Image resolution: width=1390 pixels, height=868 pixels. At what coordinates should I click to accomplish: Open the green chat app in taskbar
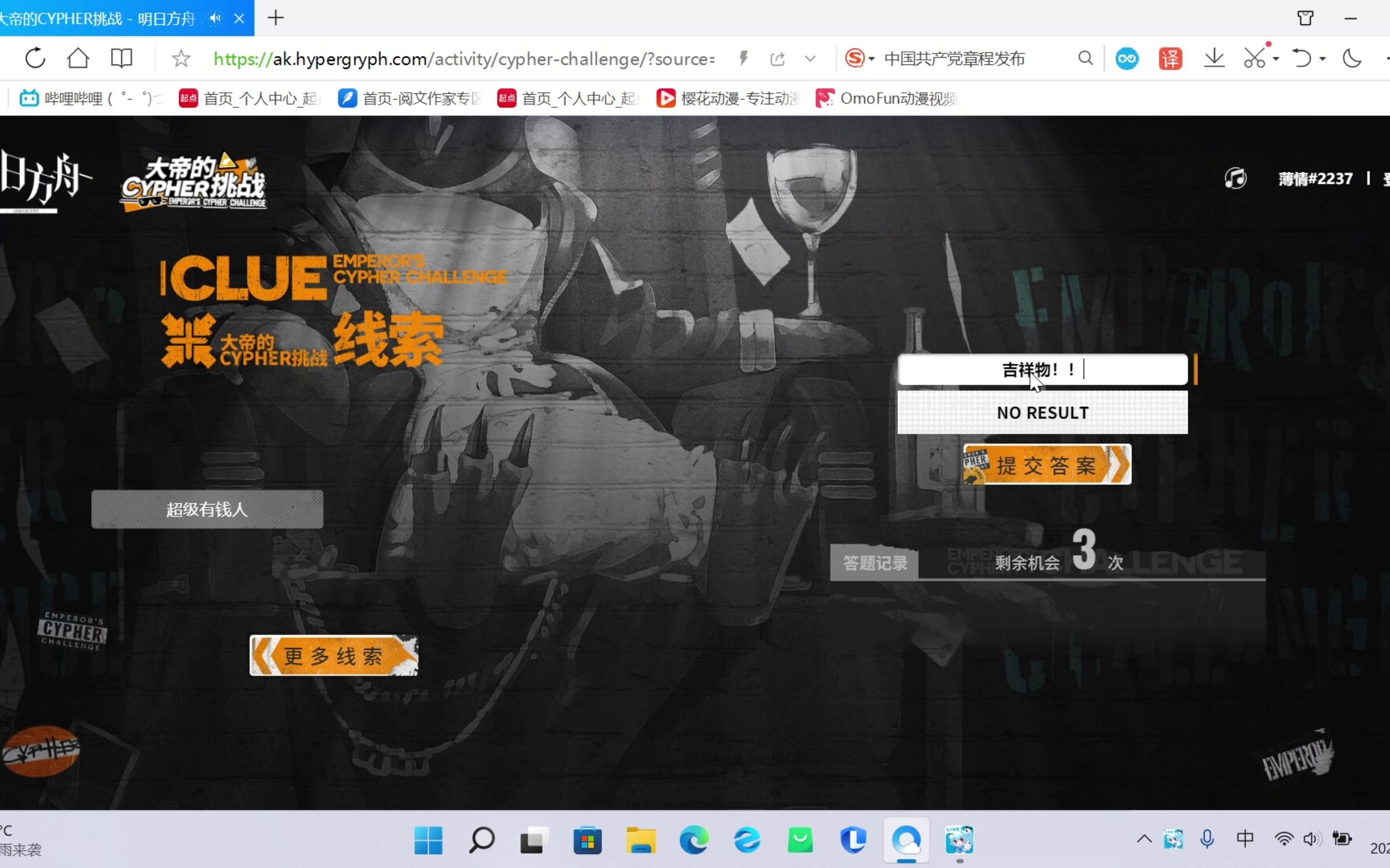point(800,840)
